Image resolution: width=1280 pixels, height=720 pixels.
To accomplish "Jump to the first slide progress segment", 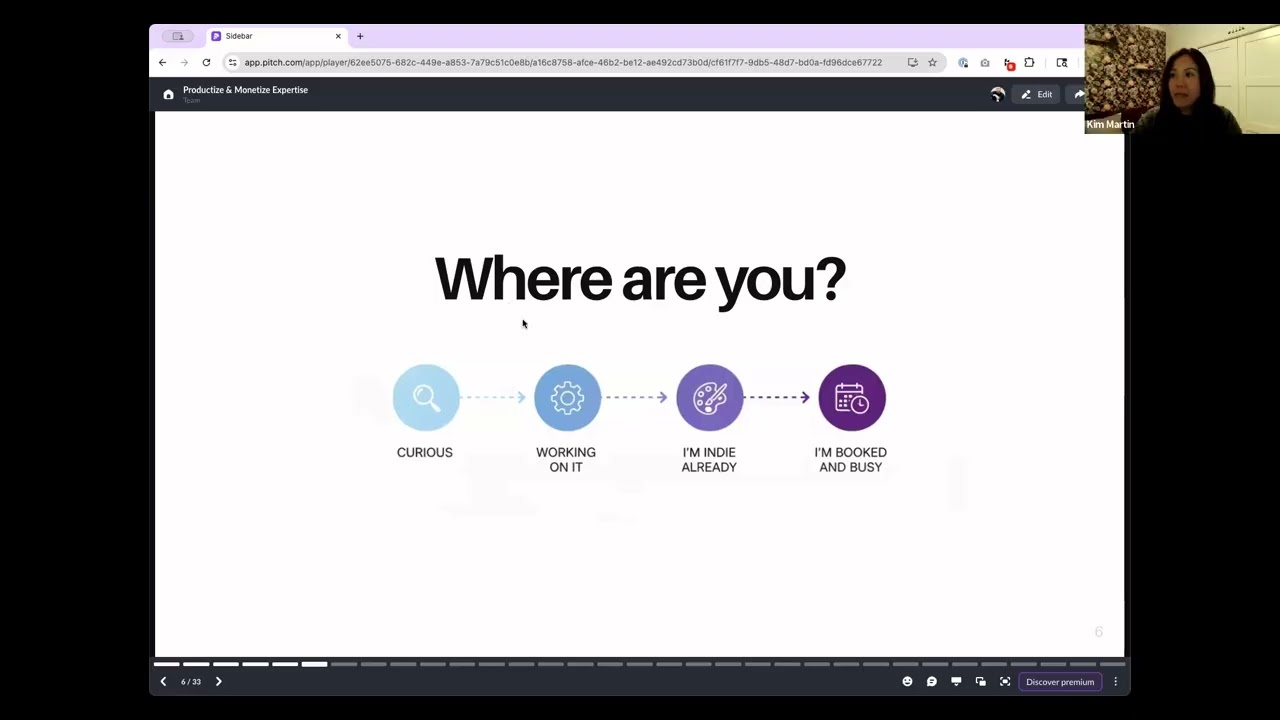I will coord(167,664).
